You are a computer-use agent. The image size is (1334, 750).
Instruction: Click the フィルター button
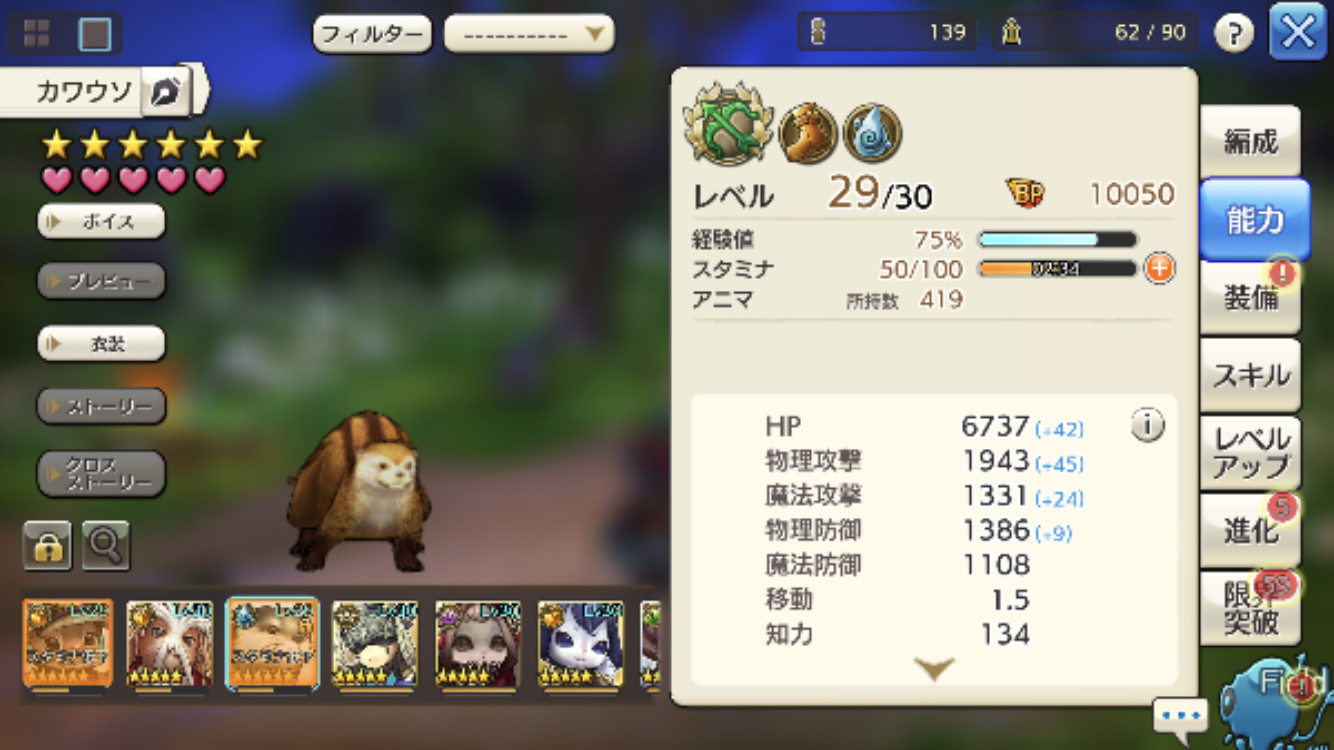coord(372,34)
